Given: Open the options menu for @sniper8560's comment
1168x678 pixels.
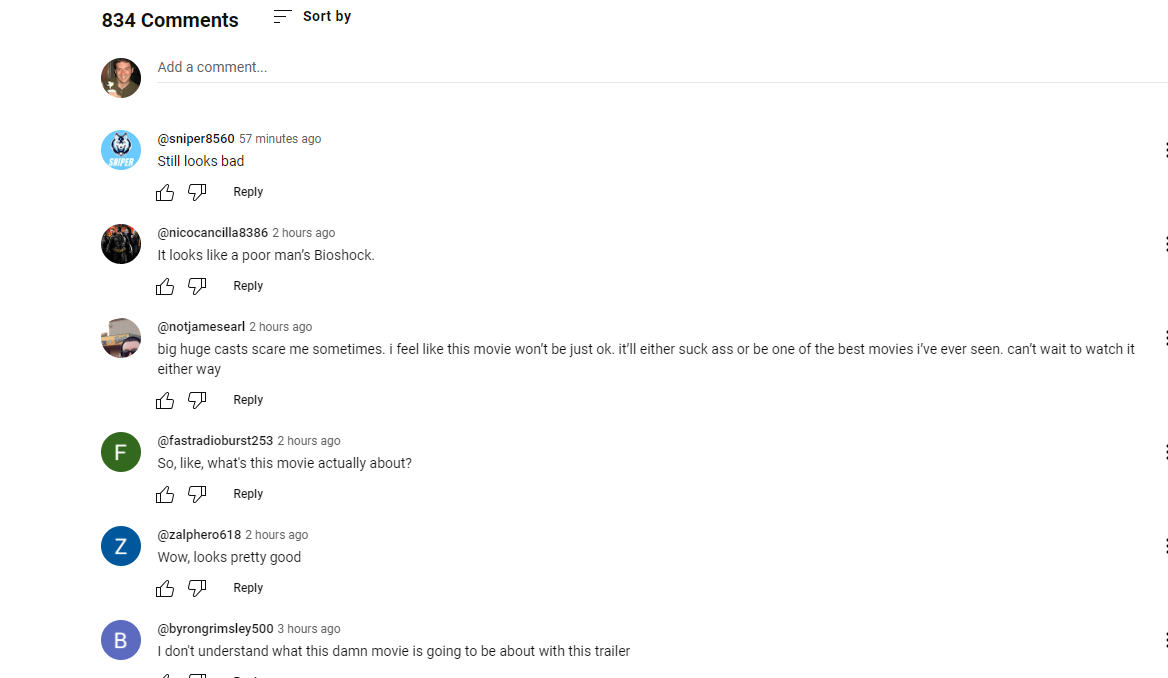Looking at the screenshot, I should pos(1165,150).
